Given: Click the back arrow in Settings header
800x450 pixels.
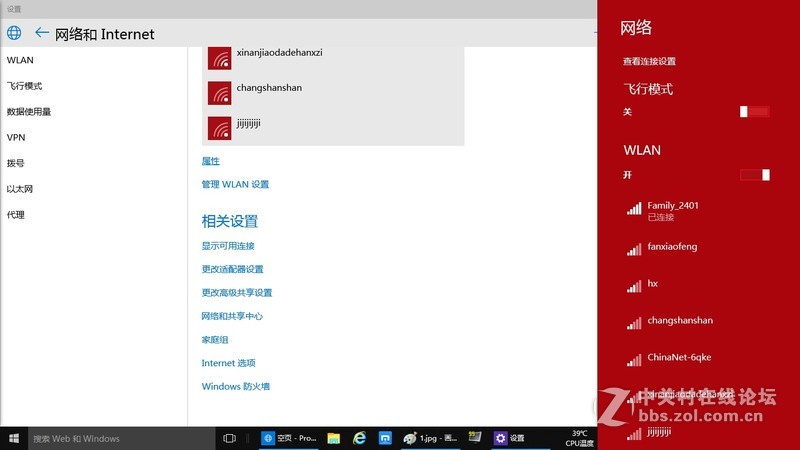Looking at the screenshot, I should click(42, 33).
